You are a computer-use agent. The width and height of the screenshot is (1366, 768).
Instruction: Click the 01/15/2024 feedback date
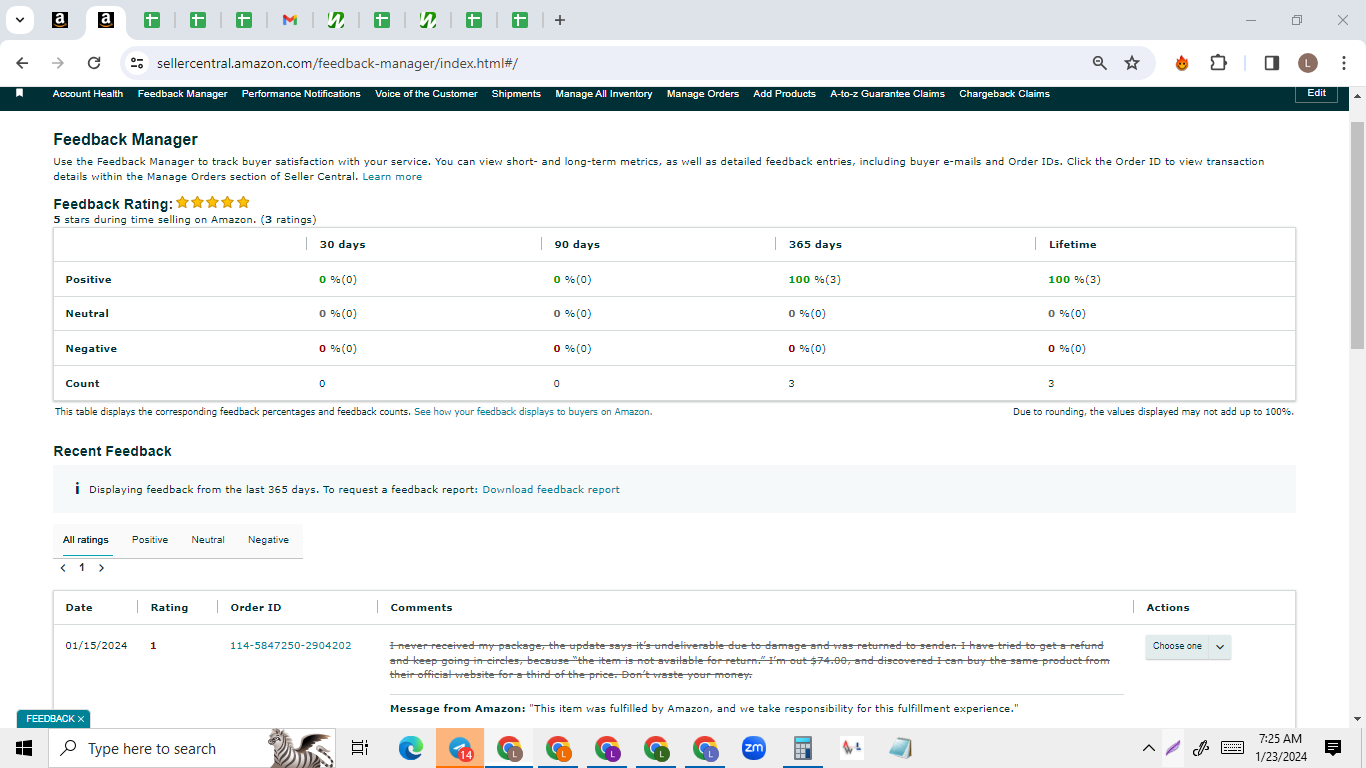pos(97,646)
